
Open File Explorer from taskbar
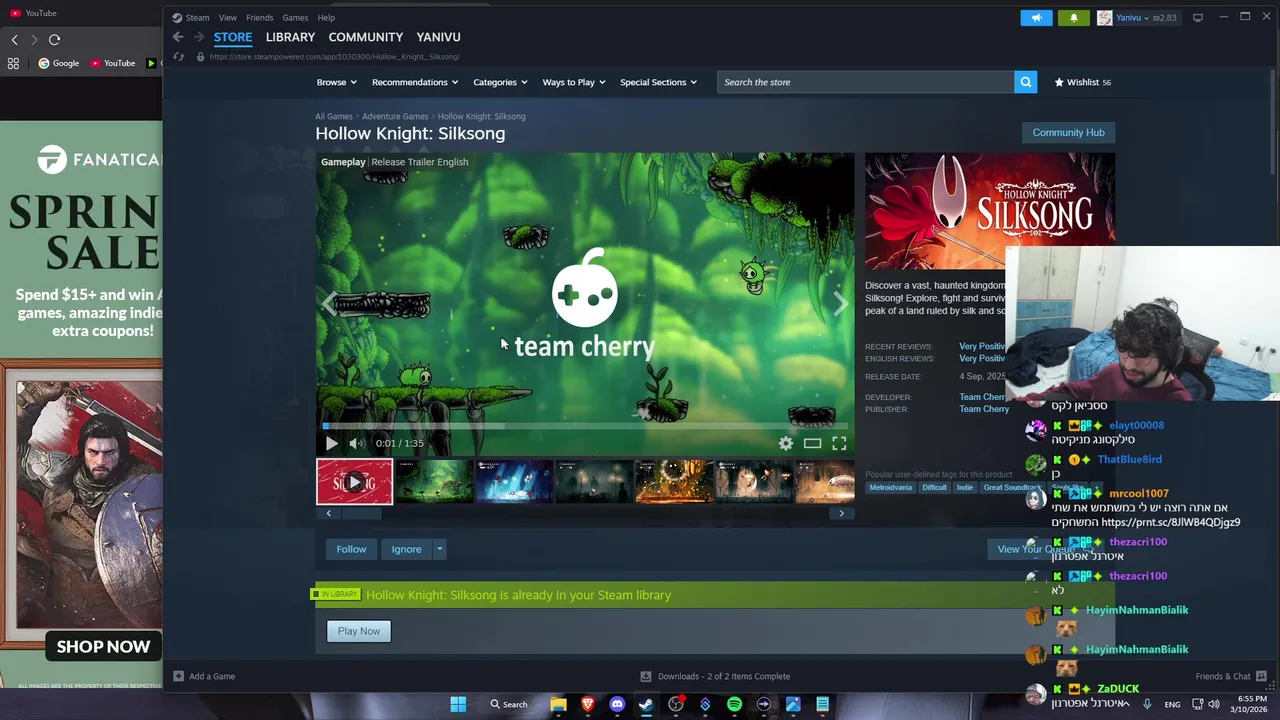click(x=558, y=704)
